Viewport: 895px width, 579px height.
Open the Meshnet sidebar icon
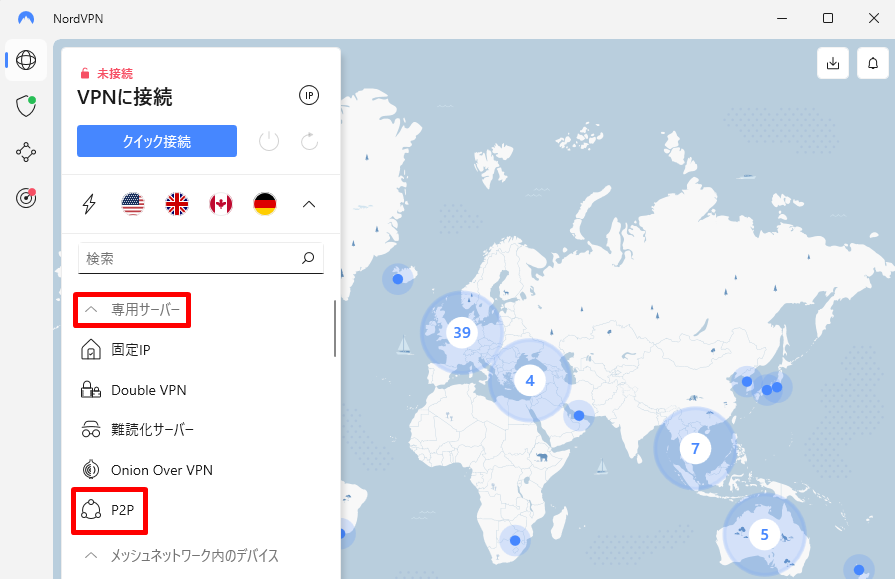[x=26, y=152]
